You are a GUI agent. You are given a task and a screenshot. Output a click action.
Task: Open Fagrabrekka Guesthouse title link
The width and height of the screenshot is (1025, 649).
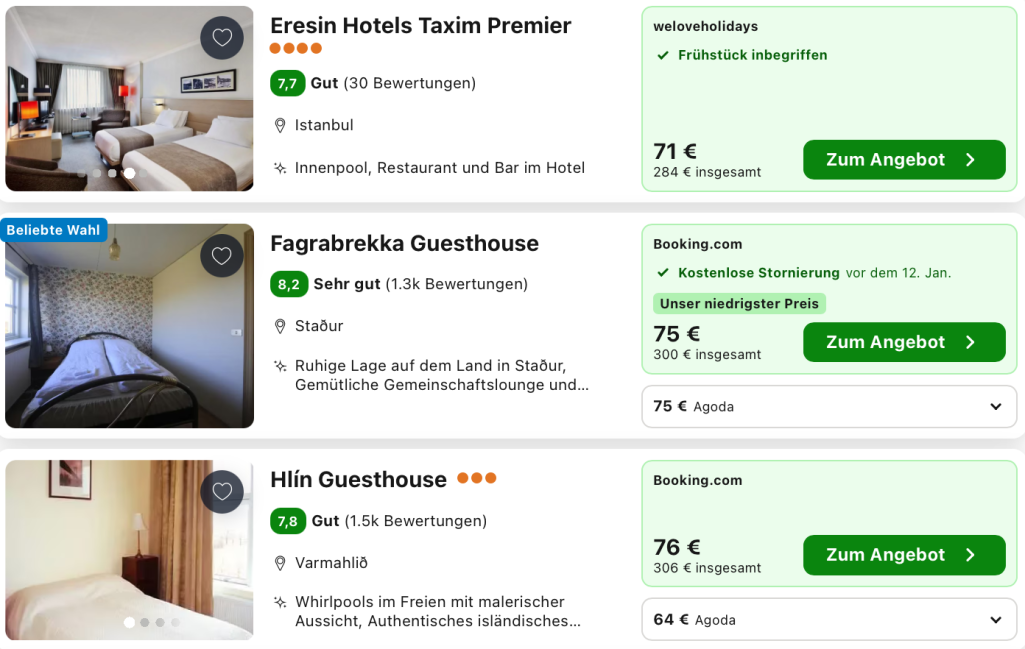click(x=405, y=244)
